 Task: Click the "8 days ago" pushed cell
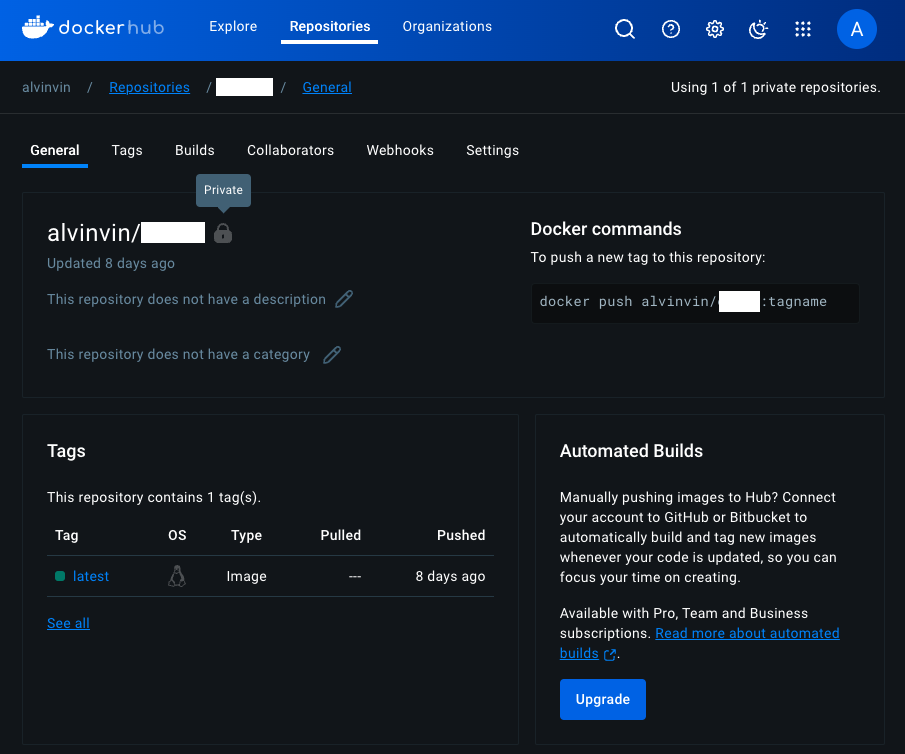coord(450,576)
